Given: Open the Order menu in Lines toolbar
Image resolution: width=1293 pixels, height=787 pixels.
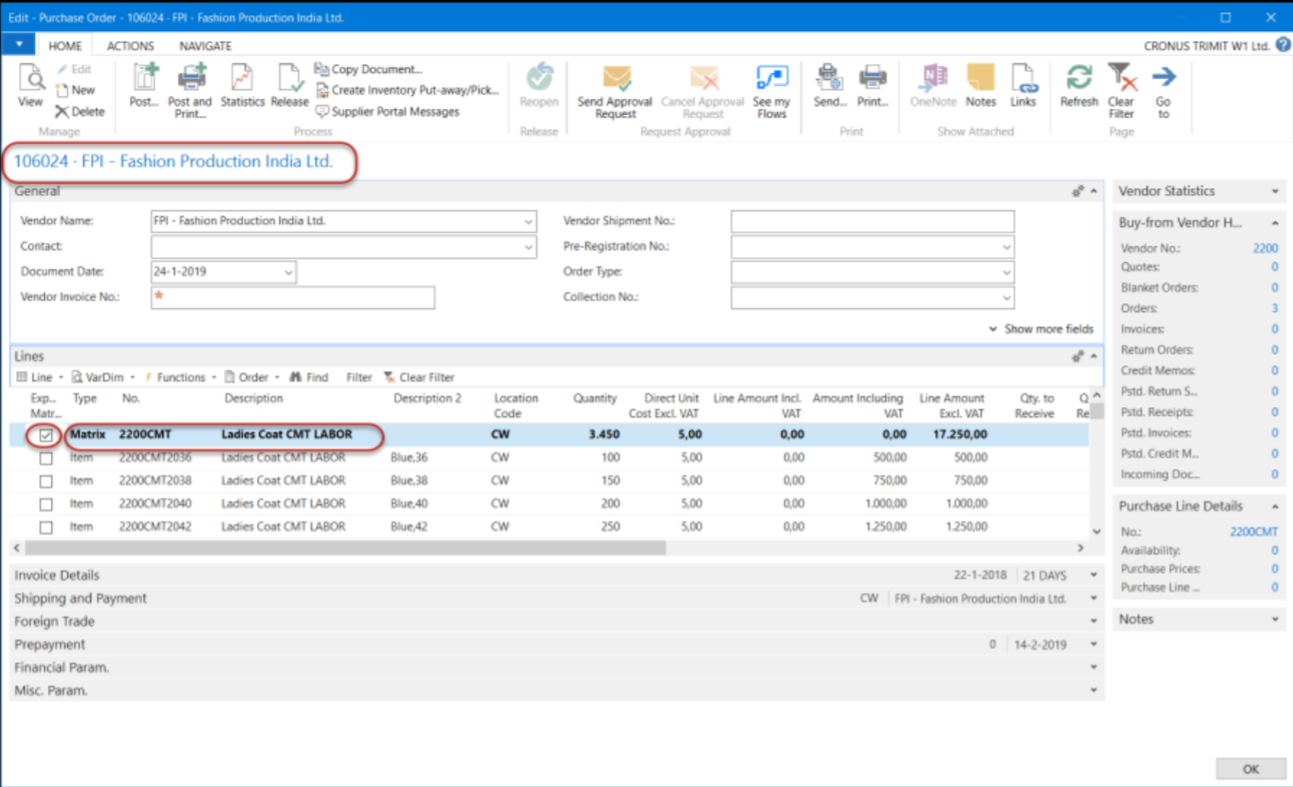Looking at the screenshot, I should pos(252,377).
